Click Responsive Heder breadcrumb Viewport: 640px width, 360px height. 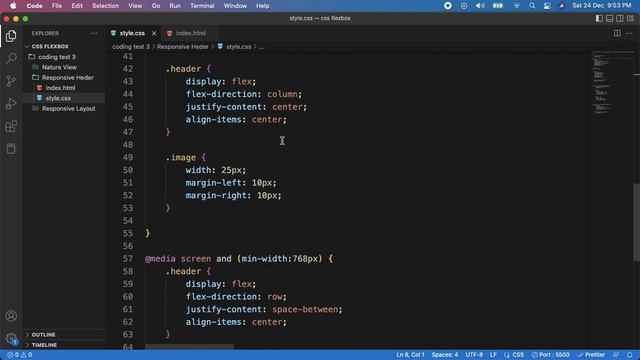(x=182, y=47)
